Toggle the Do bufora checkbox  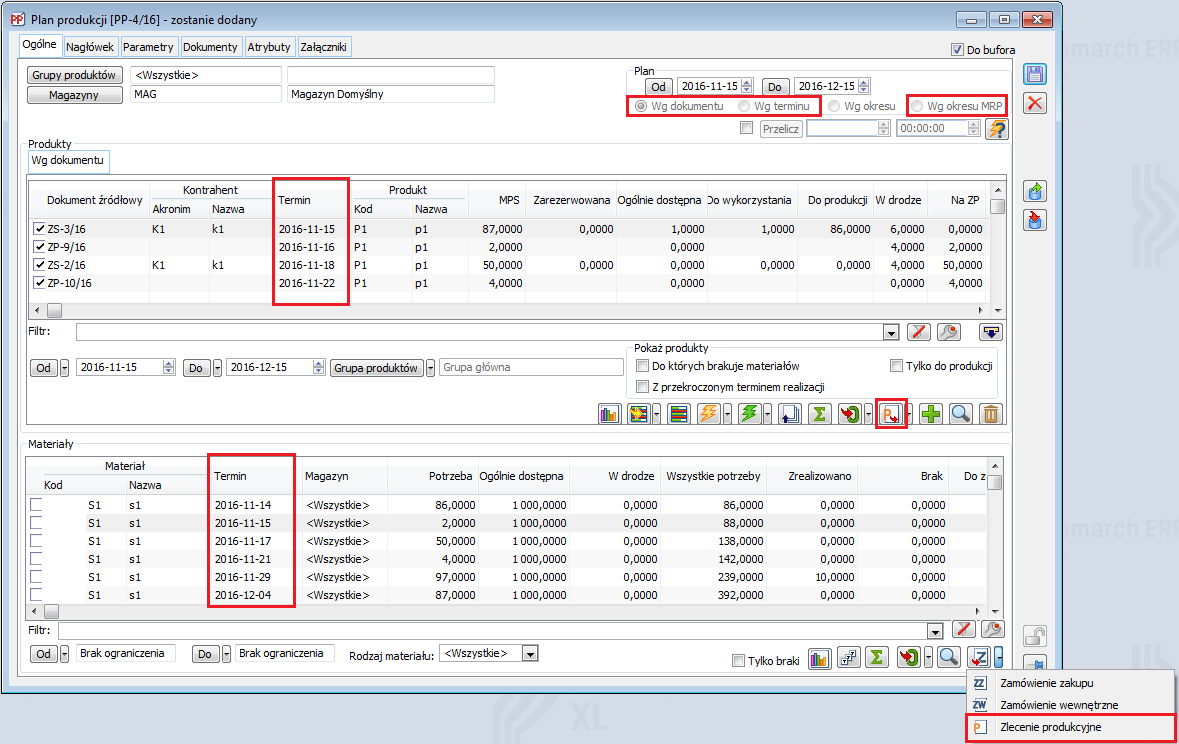(956, 50)
